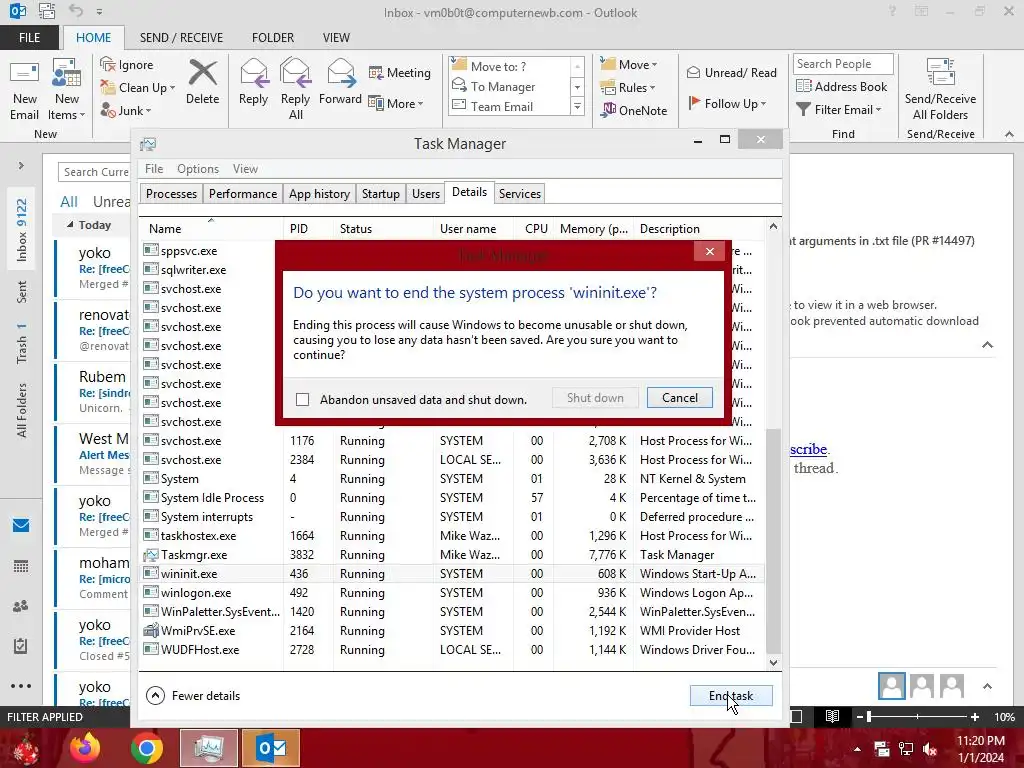Viewport: 1024px width, 768px height.
Task: Open the Rules dropdown
Action: coord(628,88)
